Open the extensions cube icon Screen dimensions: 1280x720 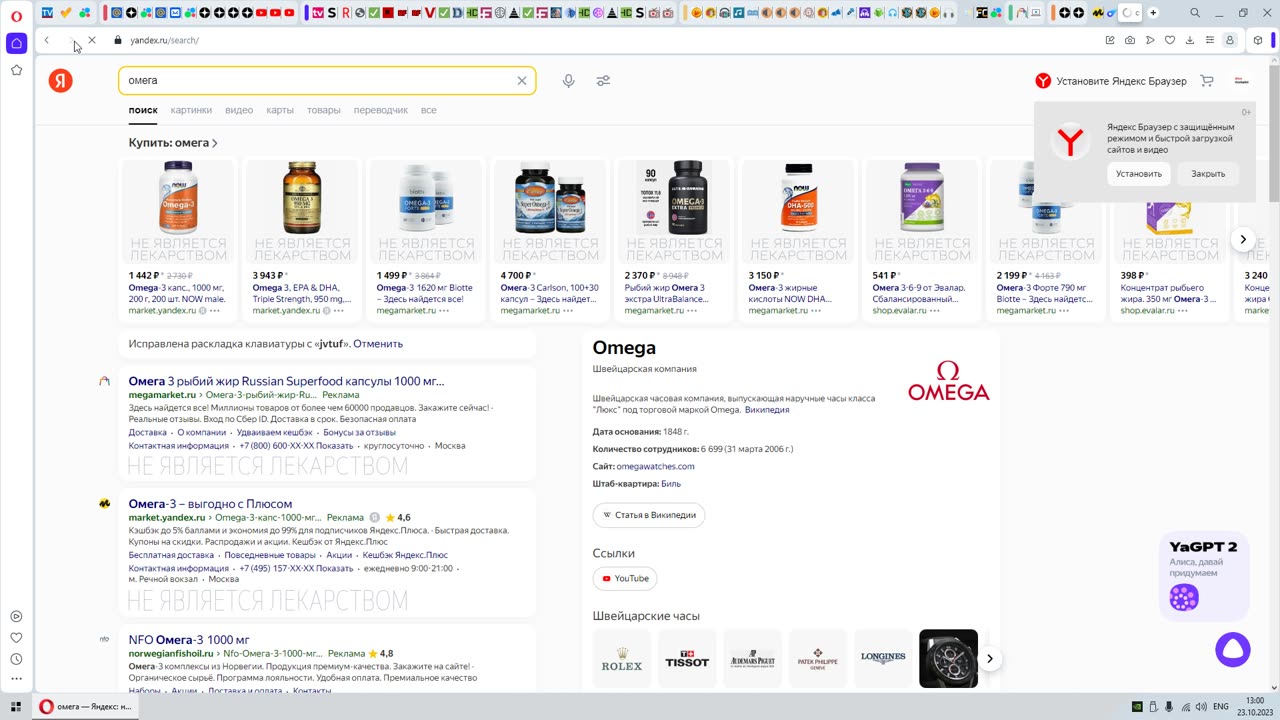click(x=1258, y=40)
